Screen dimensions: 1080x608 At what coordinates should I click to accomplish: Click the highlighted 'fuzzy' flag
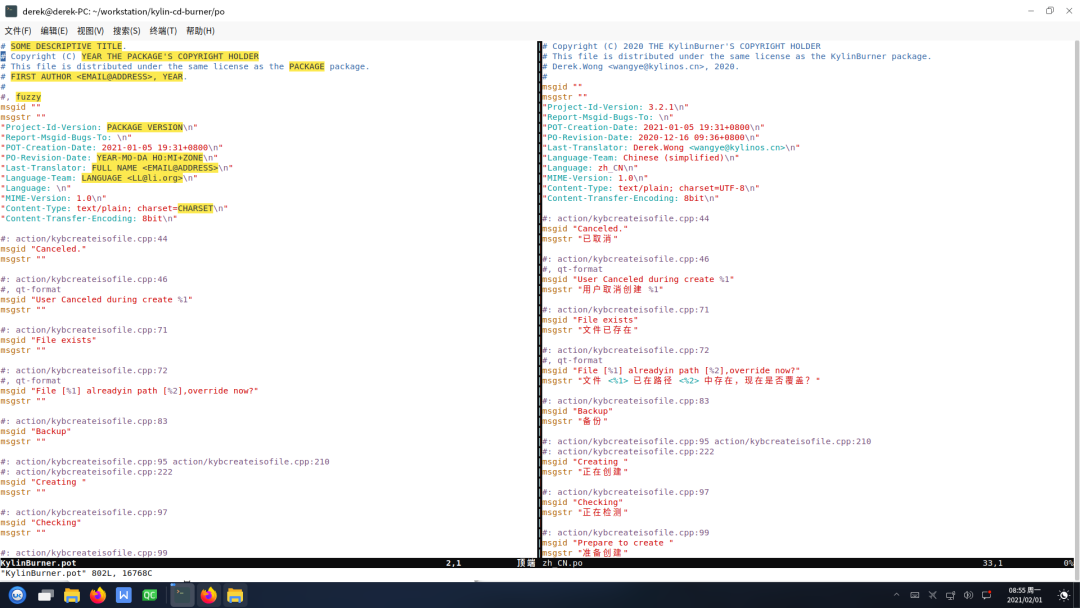(28, 97)
